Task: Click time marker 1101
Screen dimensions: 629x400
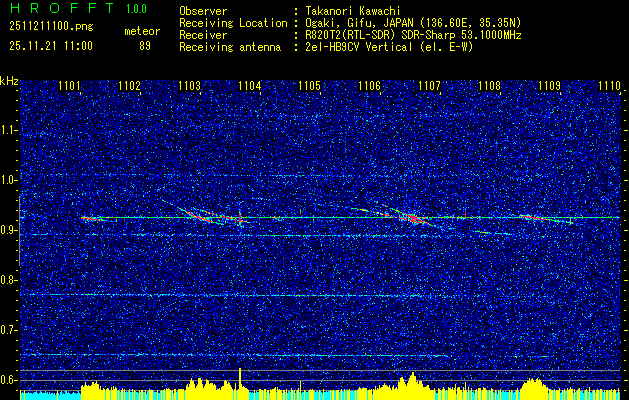Action: coord(69,86)
